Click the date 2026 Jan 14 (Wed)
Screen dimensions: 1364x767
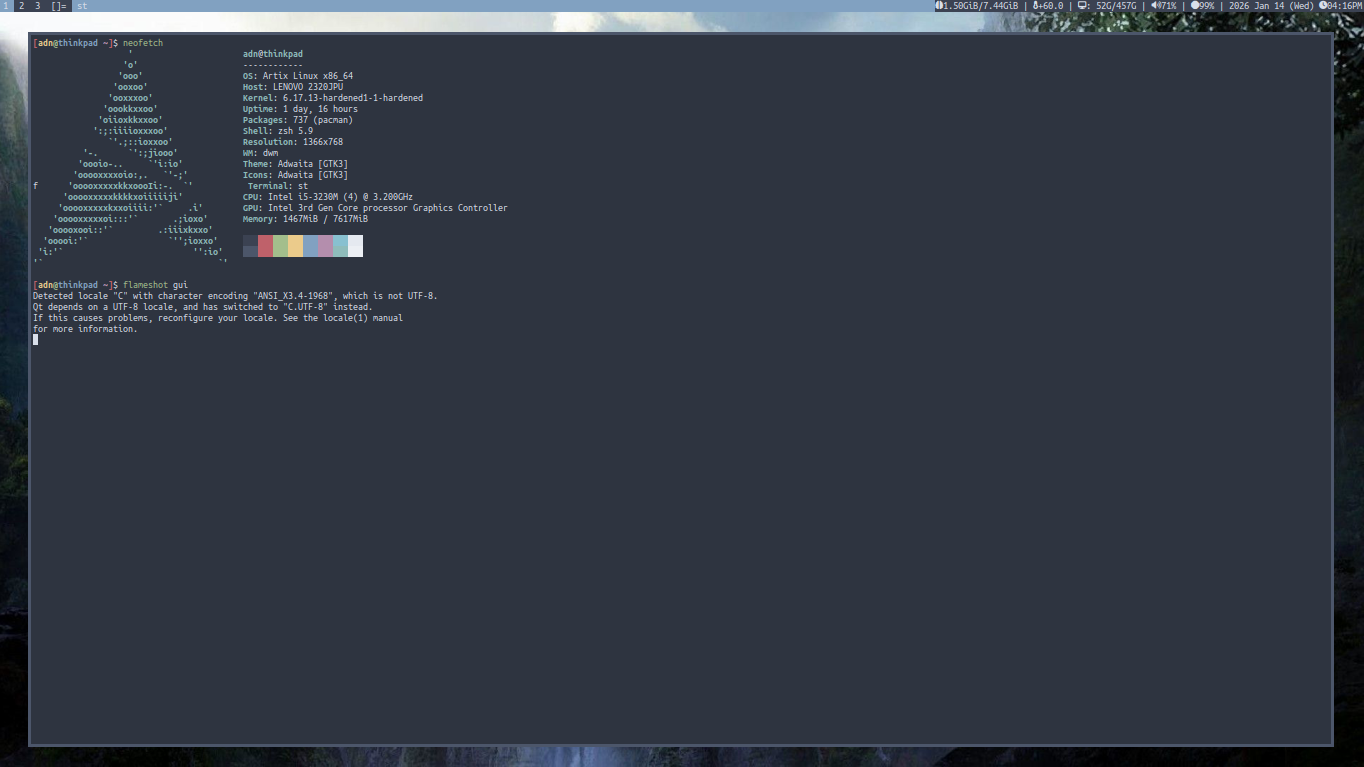tap(1271, 6)
